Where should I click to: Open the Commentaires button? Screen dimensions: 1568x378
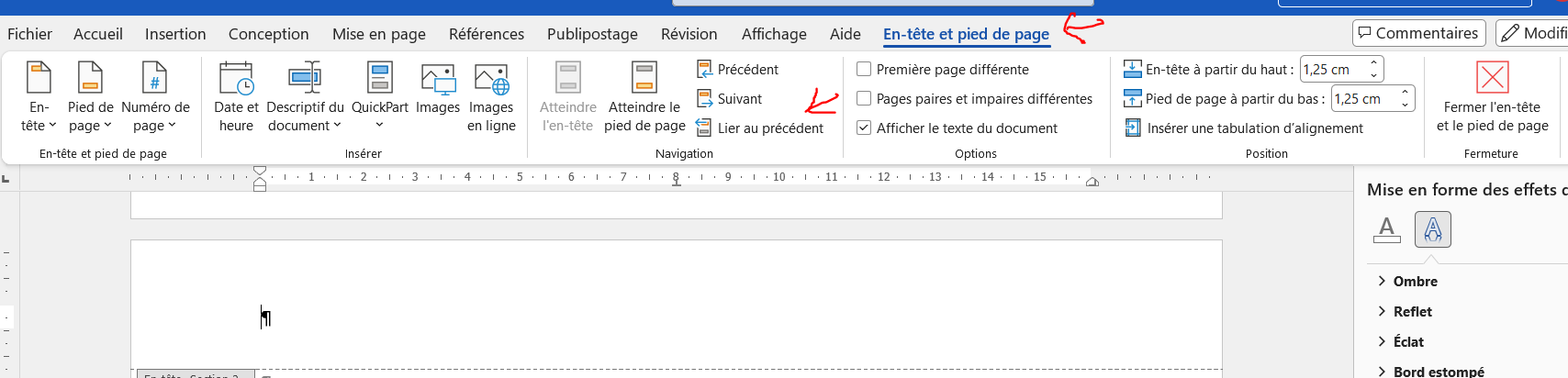[x=1418, y=33]
